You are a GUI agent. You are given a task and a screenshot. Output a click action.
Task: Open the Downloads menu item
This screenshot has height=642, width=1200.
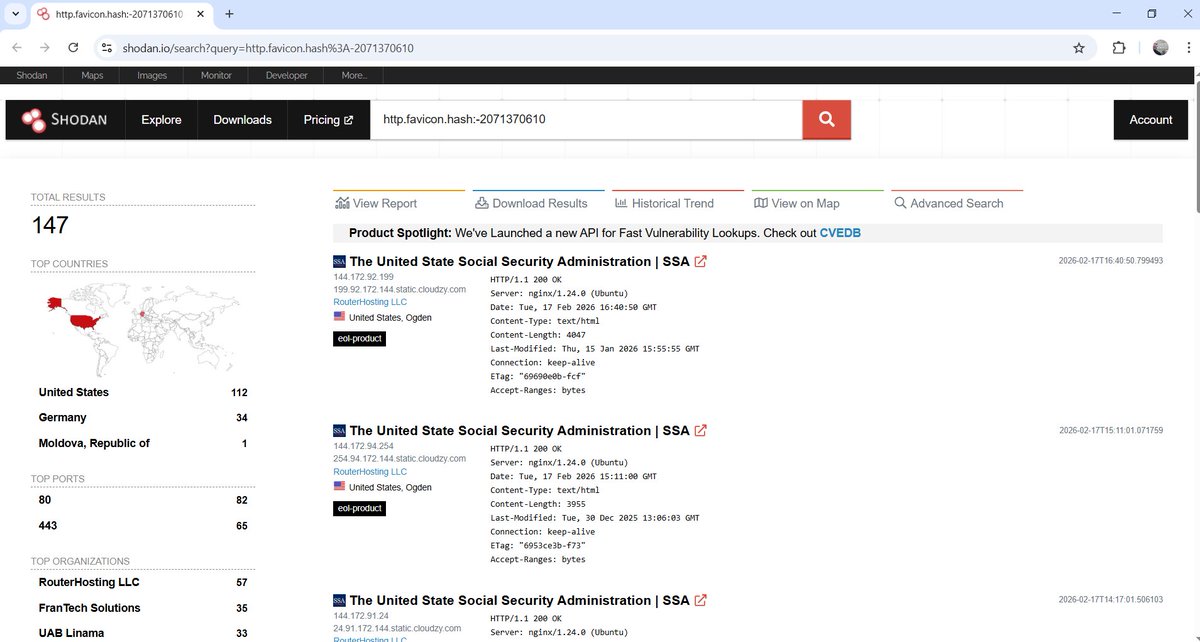click(242, 120)
